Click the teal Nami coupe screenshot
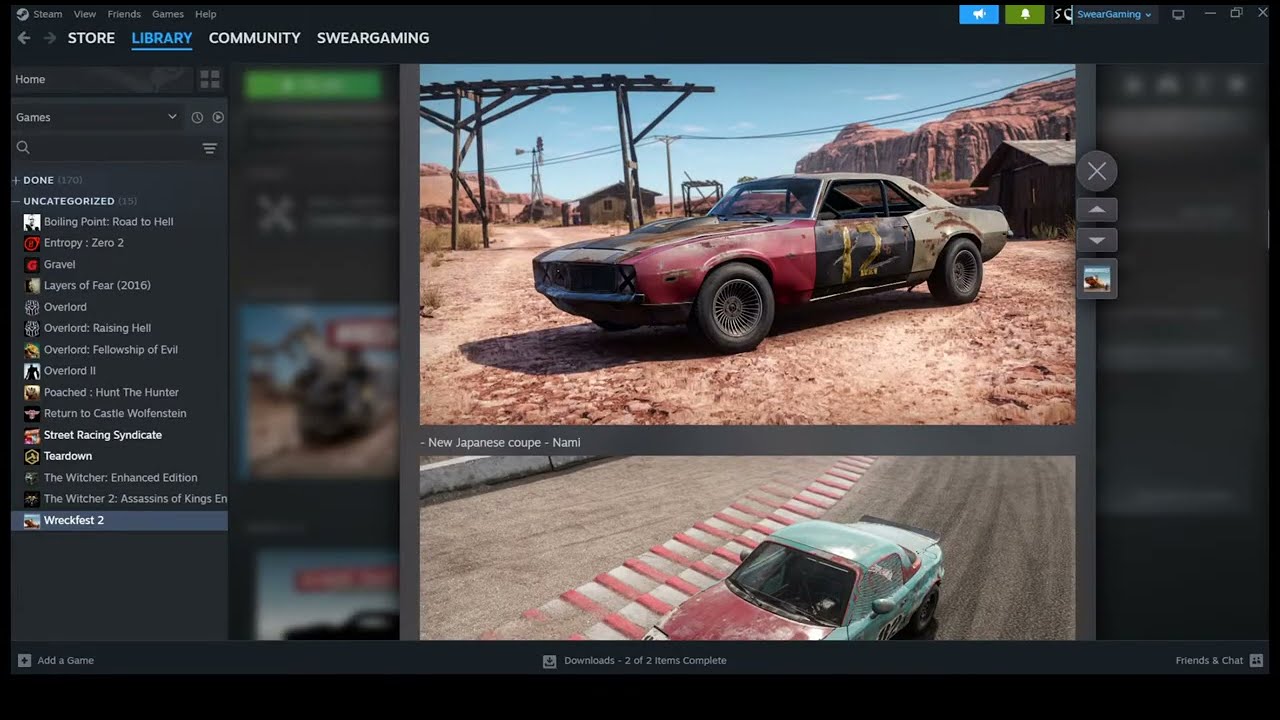1280x720 pixels. coord(747,548)
